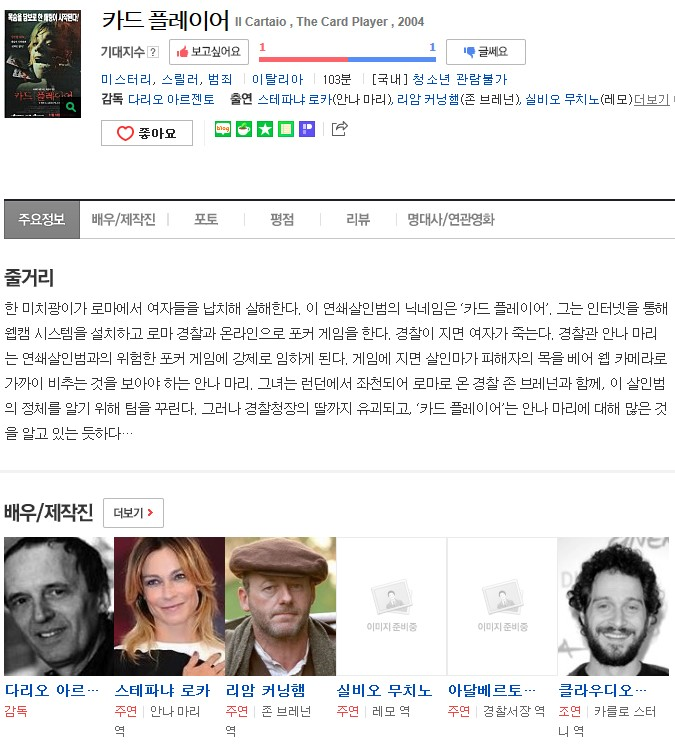Click the red-blue expectation ratio bar
This screenshot has height=750, width=675.
coord(347,59)
